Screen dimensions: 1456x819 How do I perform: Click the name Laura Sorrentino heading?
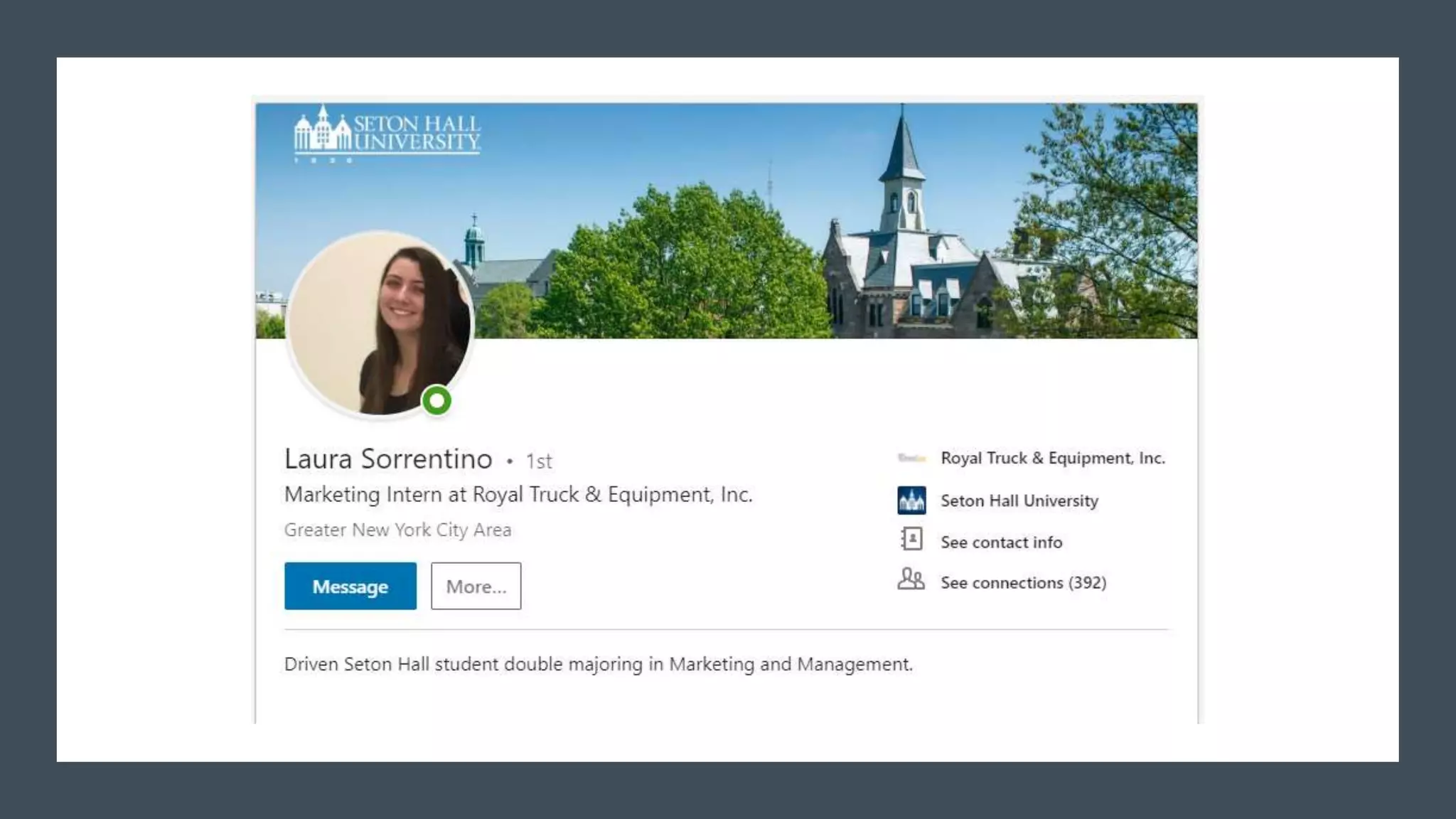388,459
